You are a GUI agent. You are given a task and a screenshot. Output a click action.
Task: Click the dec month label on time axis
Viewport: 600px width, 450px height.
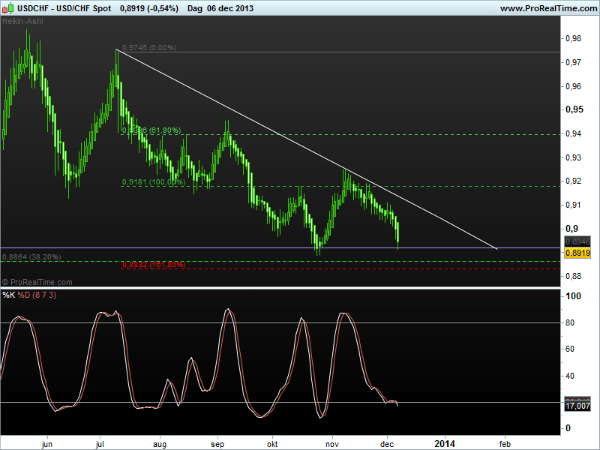click(387, 444)
